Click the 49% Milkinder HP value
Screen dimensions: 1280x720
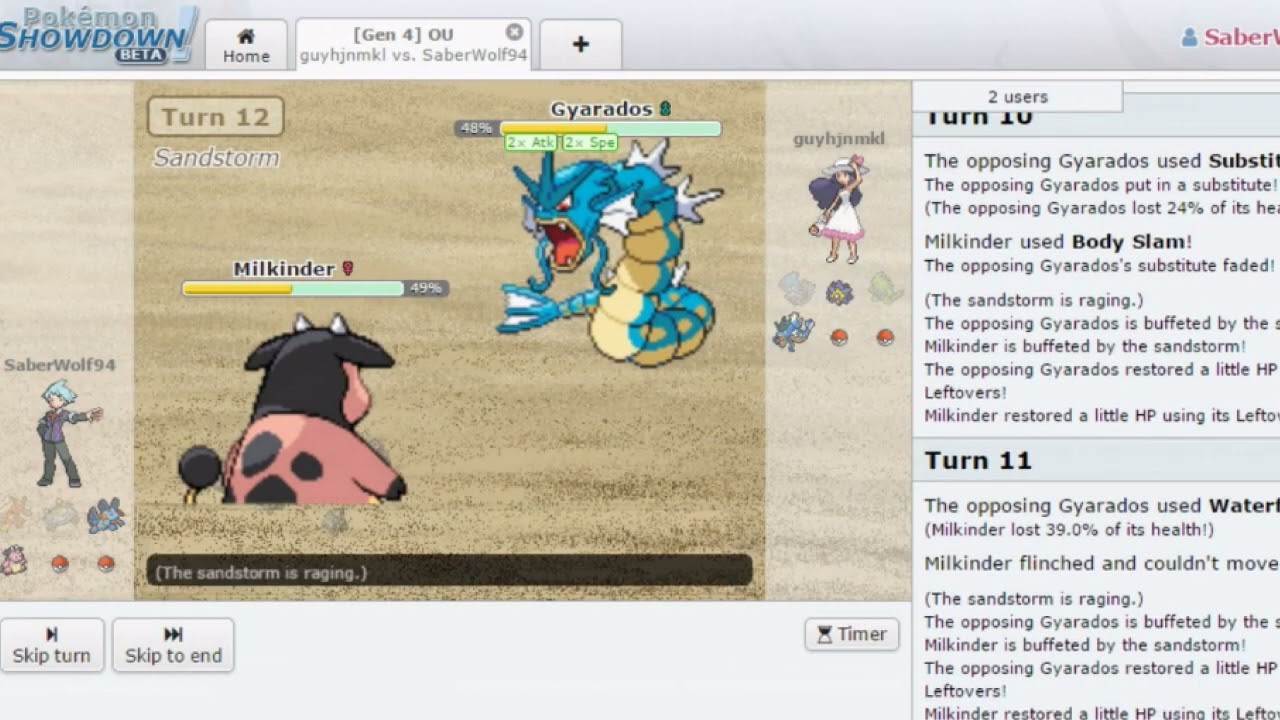click(x=425, y=288)
